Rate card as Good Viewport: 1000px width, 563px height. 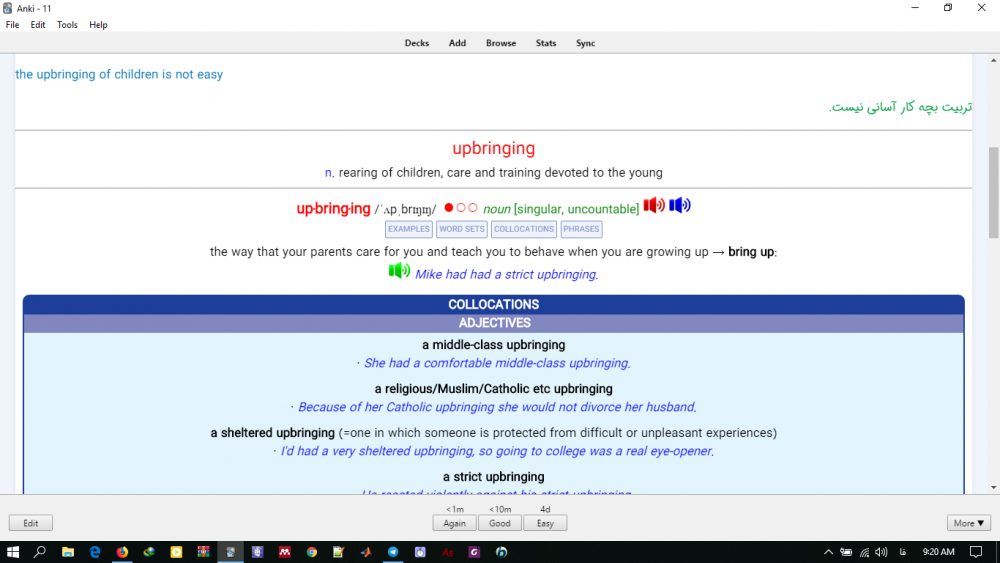pyautogui.click(x=499, y=523)
